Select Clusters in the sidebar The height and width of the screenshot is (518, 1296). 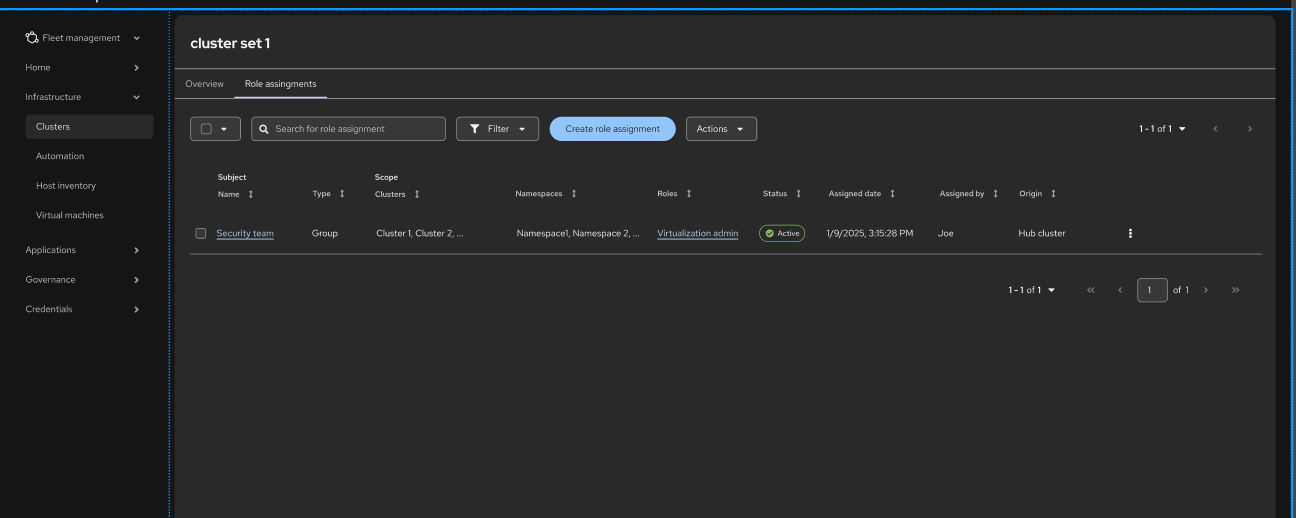[x=89, y=127]
